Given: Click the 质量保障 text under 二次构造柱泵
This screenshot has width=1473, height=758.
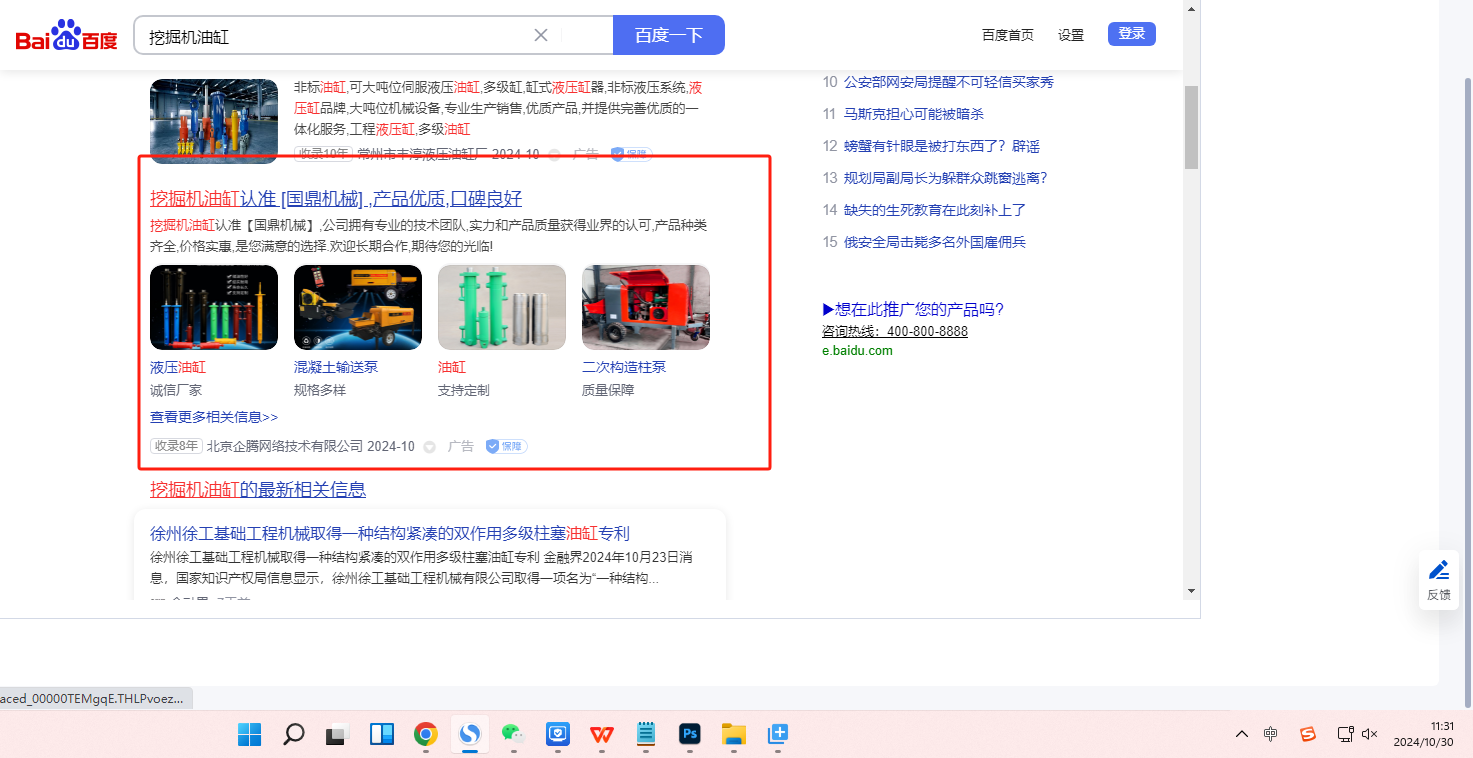Looking at the screenshot, I should 608,390.
